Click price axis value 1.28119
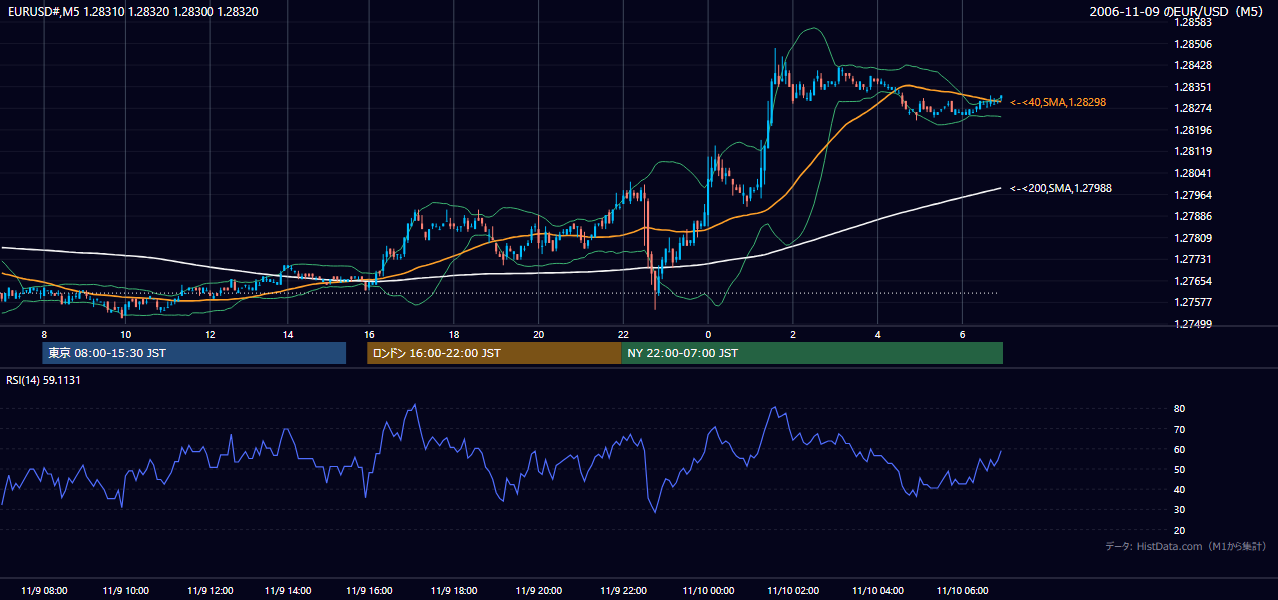Viewport: 1278px width, 600px height. pyautogui.click(x=1192, y=151)
